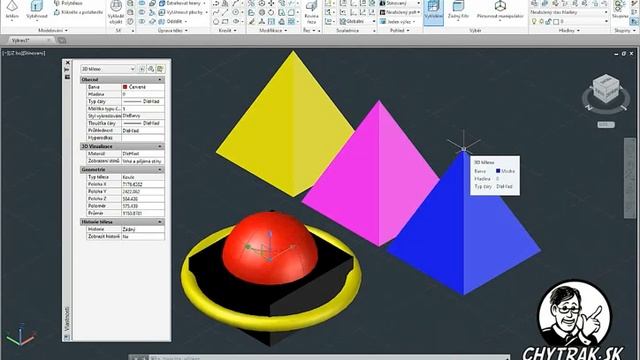Toggle layer on/off light bulb icon
This screenshot has height=360, width=640.
534,21
